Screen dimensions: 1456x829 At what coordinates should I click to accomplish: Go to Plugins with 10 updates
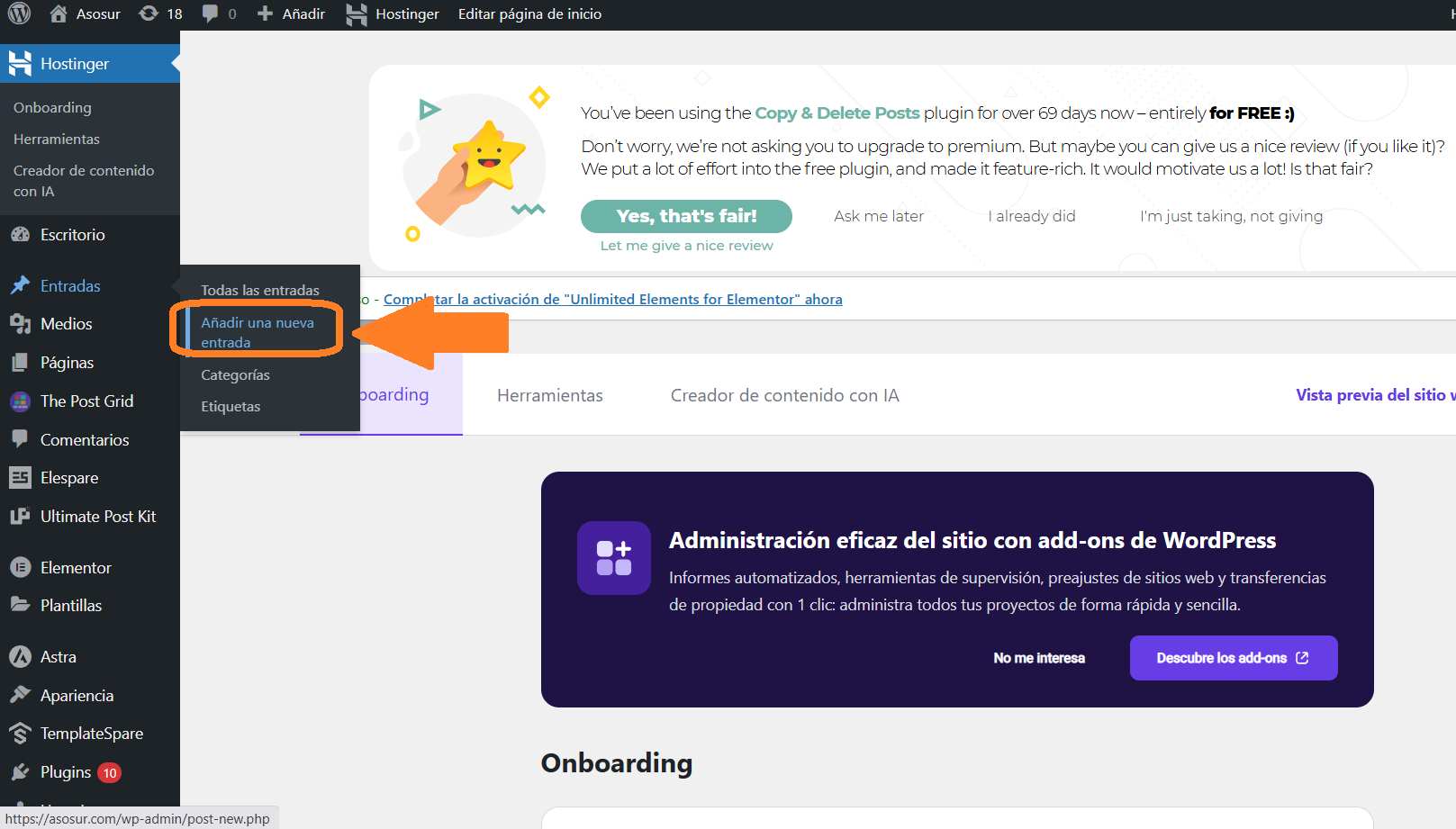click(x=67, y=772)
